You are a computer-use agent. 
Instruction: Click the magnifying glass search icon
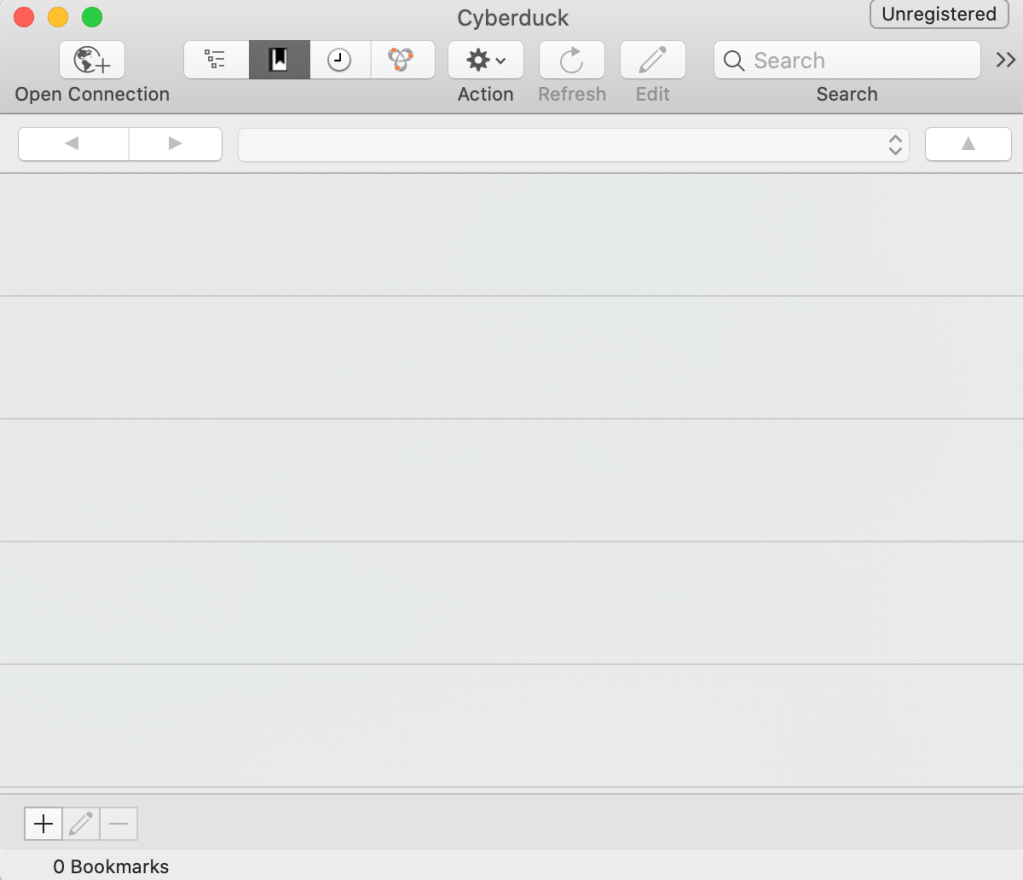(x=734, y=61)
